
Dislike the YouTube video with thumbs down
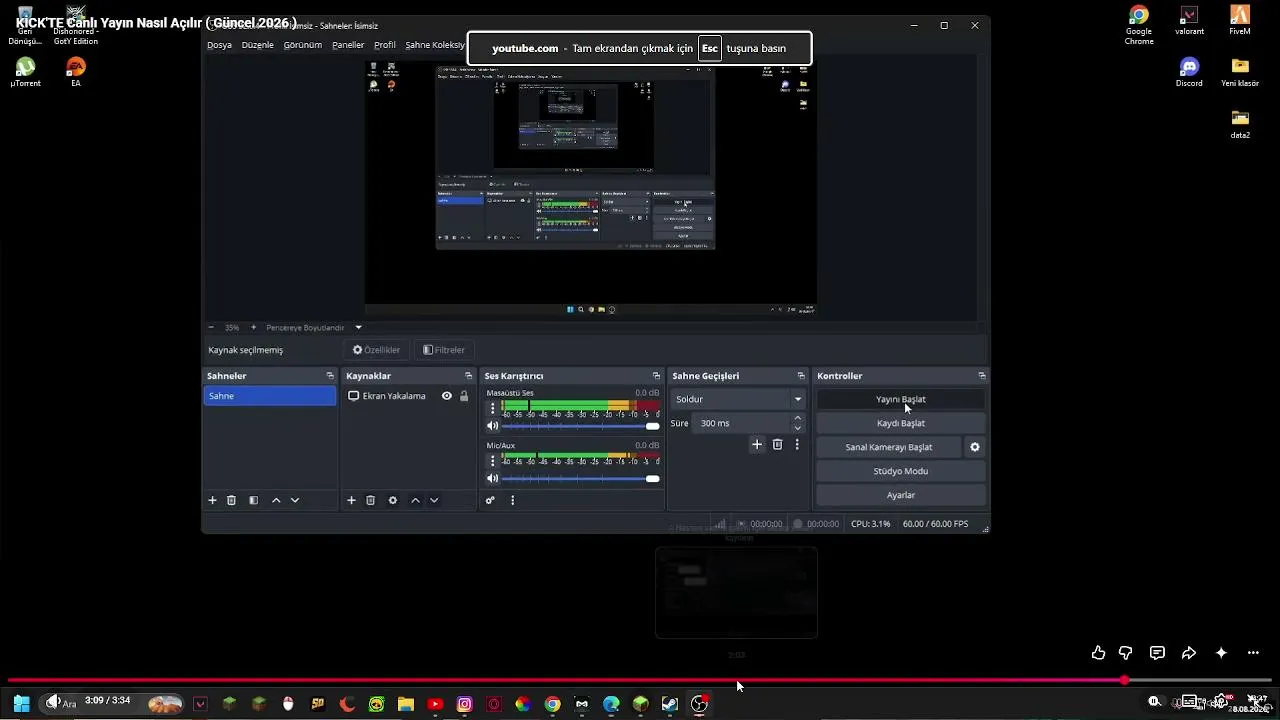[x=1125, y=653]
